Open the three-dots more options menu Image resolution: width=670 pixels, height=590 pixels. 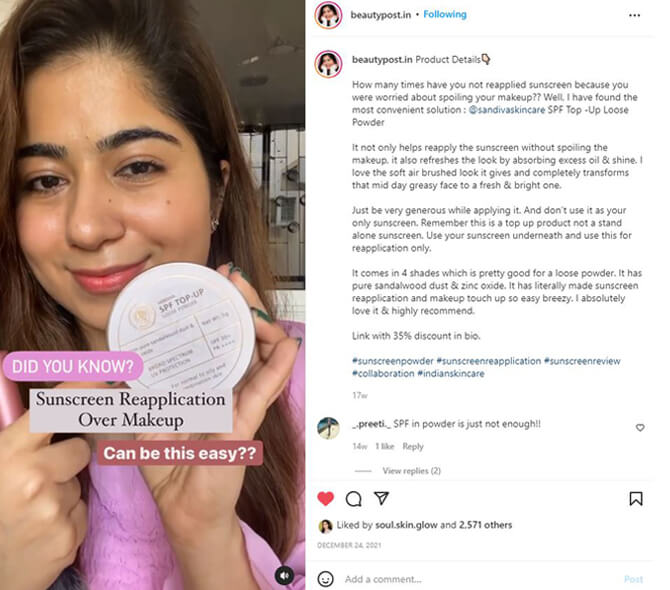click(x=635, y=15)
